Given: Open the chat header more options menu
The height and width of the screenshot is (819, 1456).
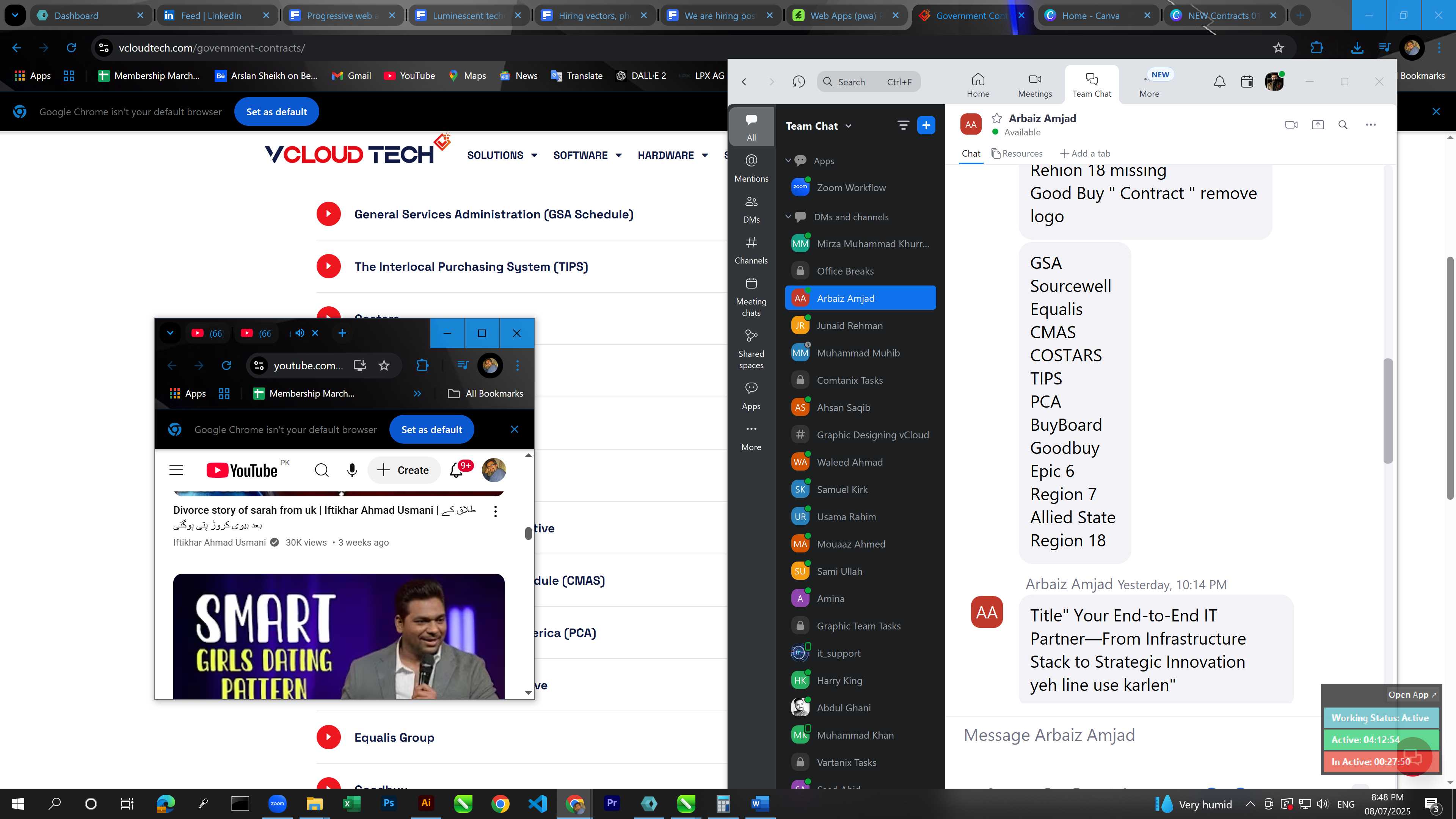Looking at the screenshot, I should (x=1371, y=125).
